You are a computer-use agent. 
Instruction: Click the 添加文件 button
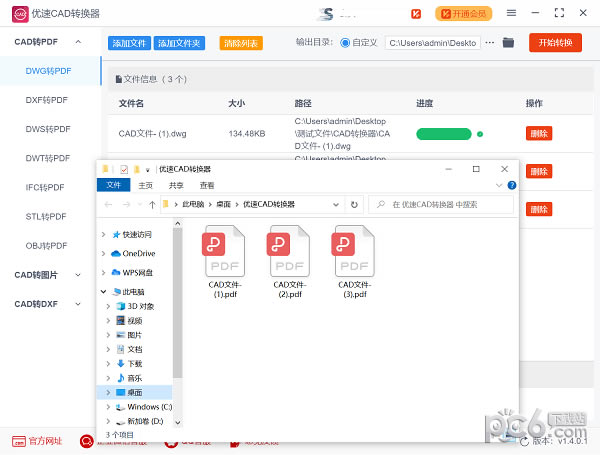(x=129, y=43)
